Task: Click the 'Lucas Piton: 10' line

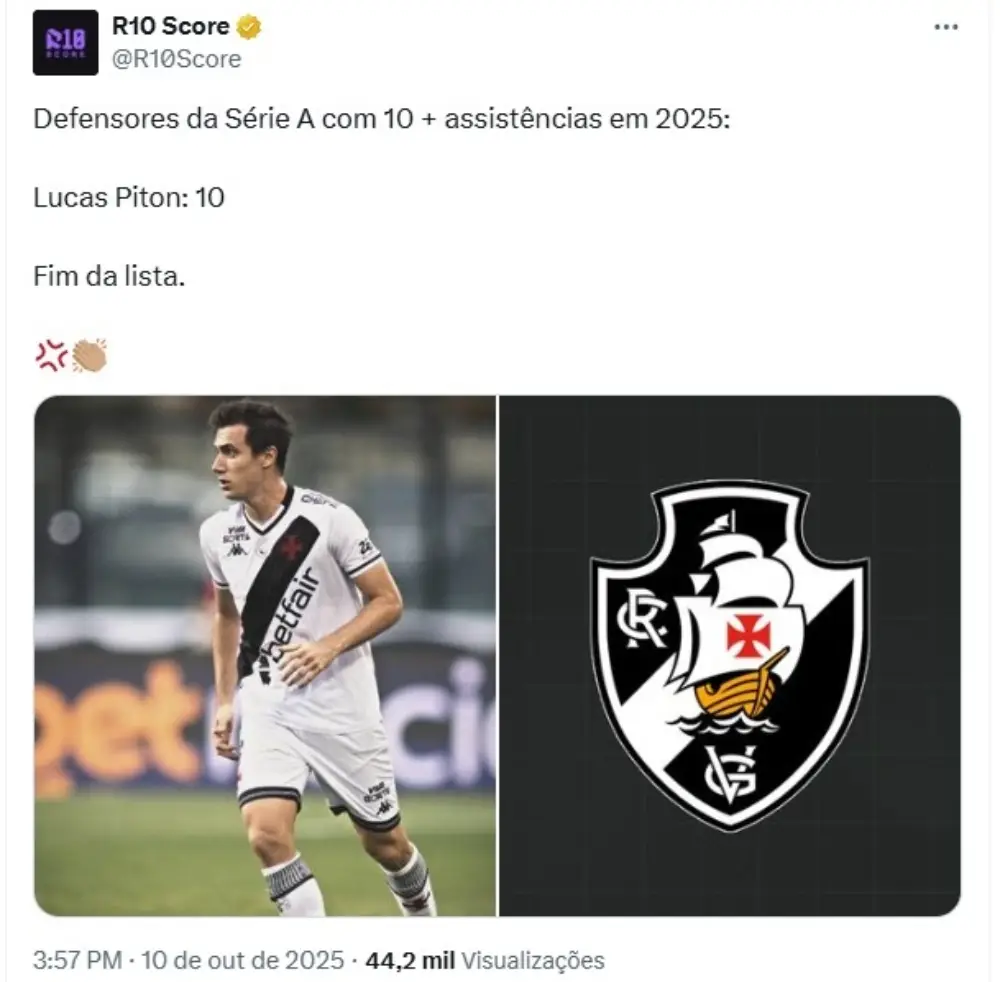Action: click(x=129, y=197)
